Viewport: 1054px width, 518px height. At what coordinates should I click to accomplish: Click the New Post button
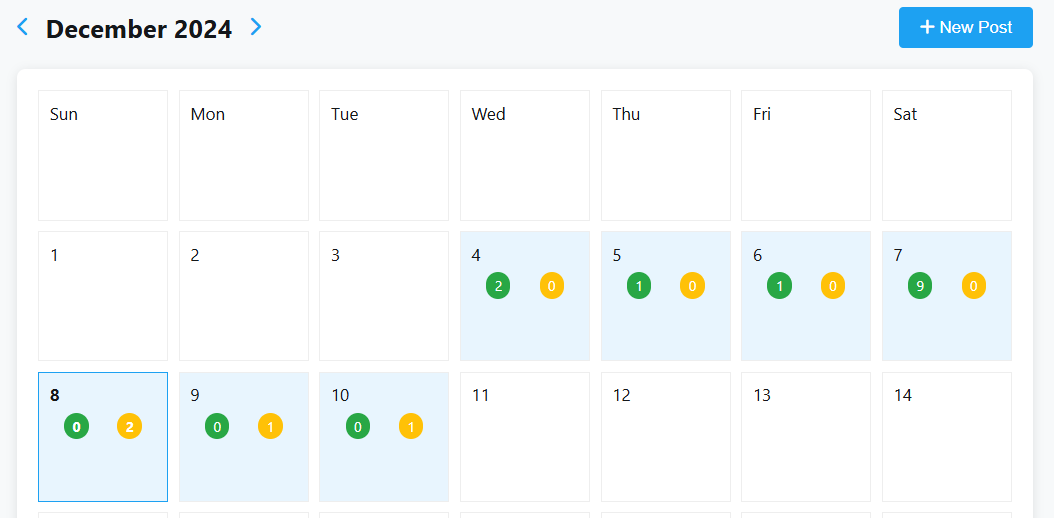pos(965,28)
